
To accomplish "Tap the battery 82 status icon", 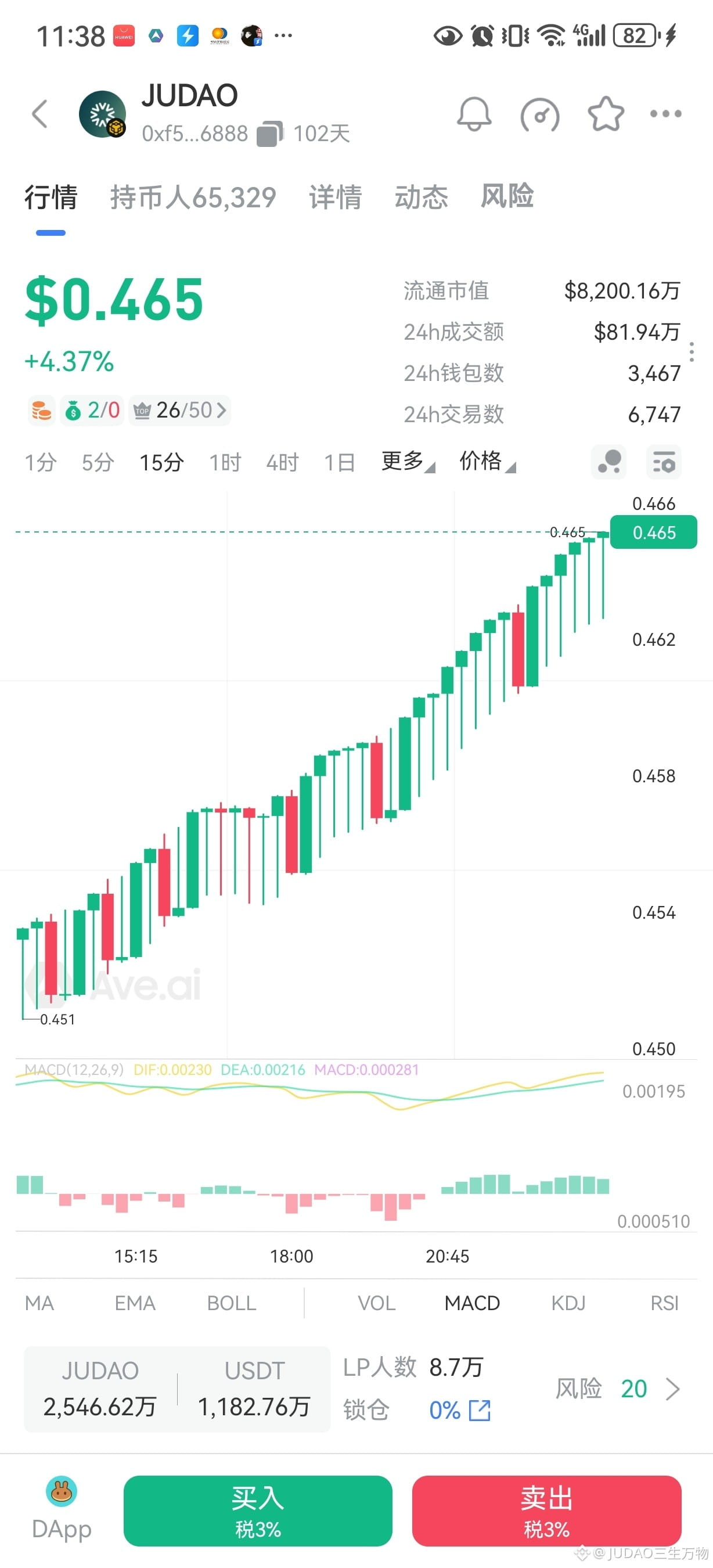I will point(637,35).
